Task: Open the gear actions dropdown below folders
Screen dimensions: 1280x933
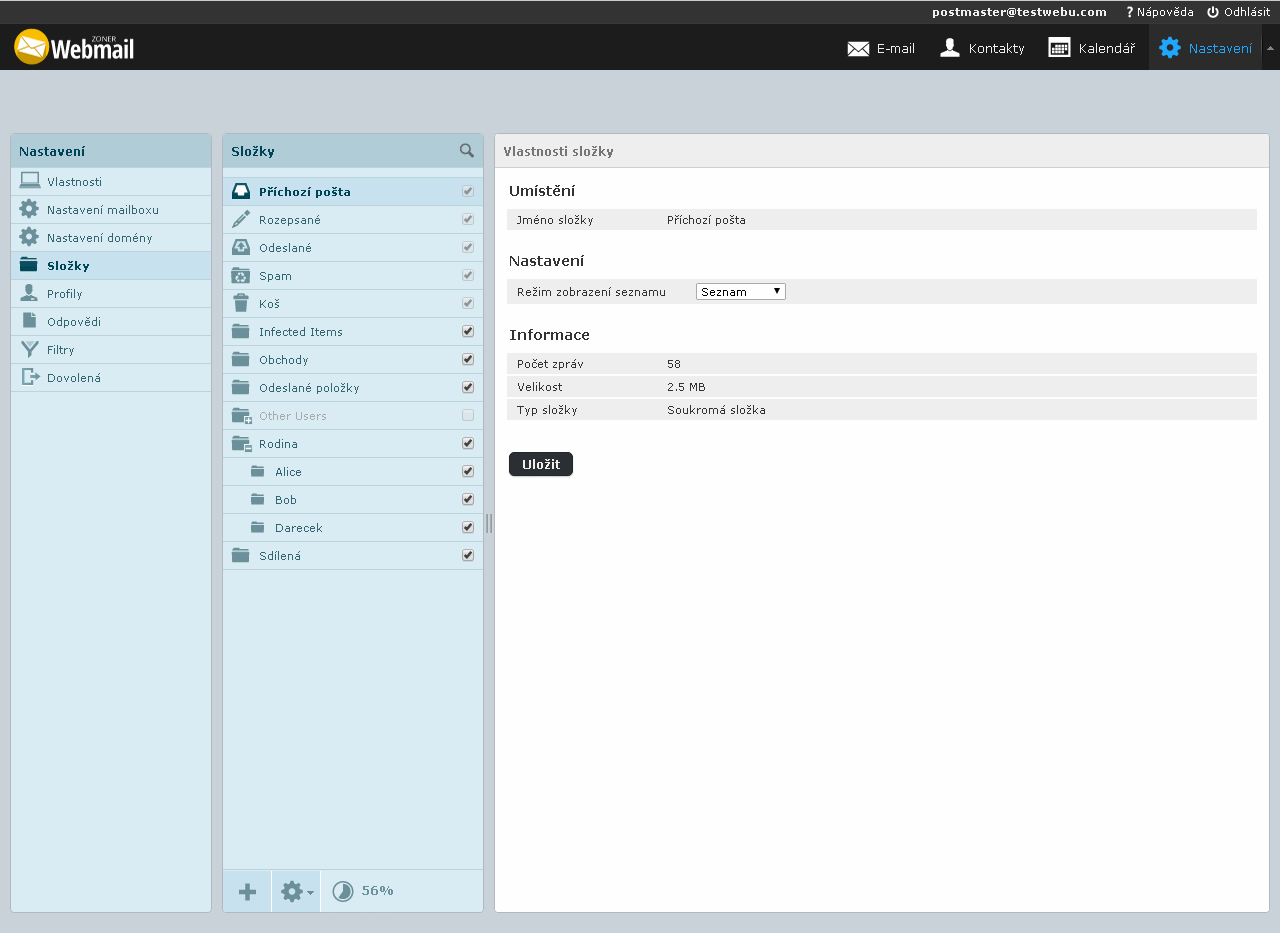Action: tap(296, 891)
